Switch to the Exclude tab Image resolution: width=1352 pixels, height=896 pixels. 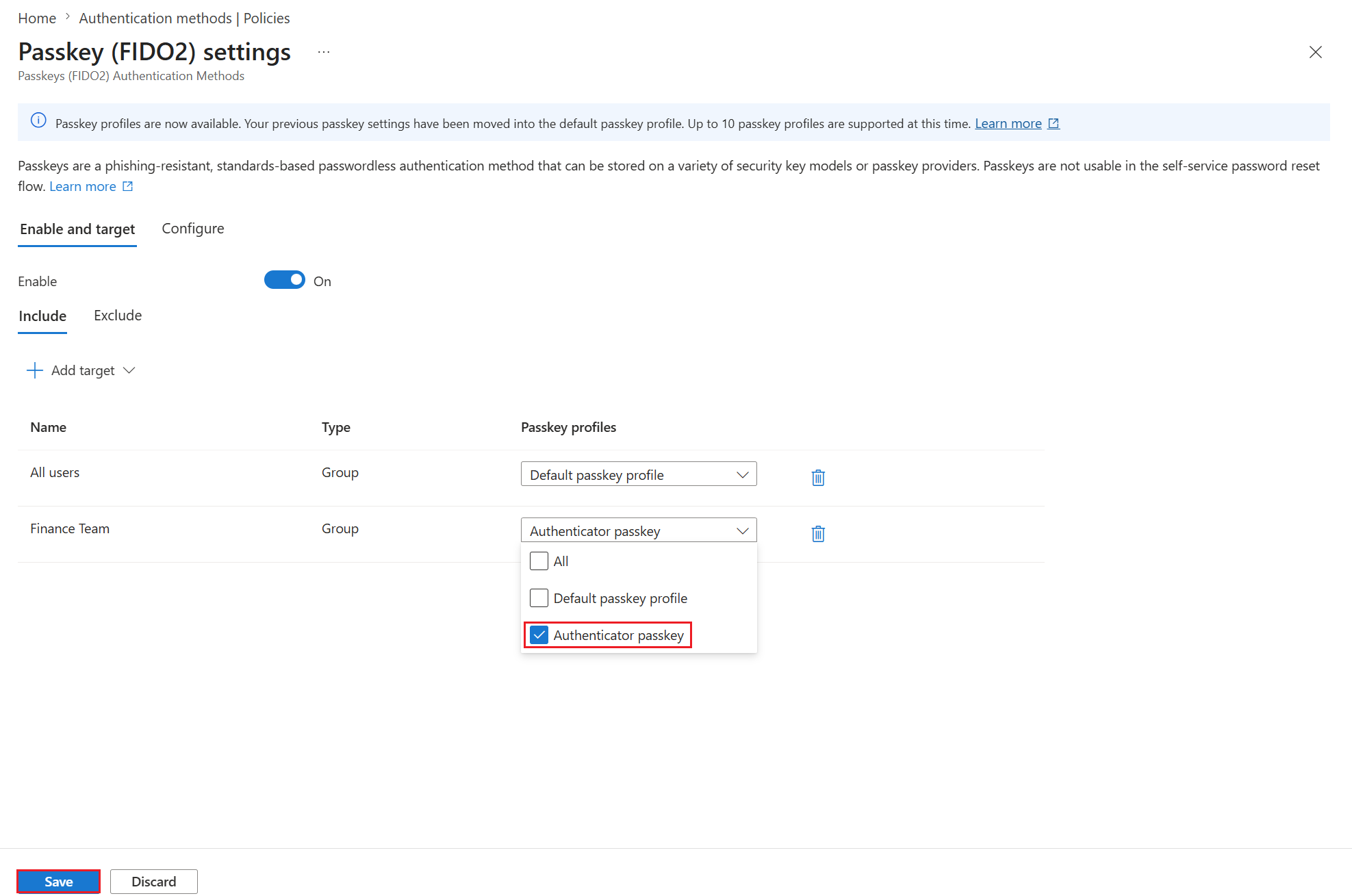[x=118, y=316]
